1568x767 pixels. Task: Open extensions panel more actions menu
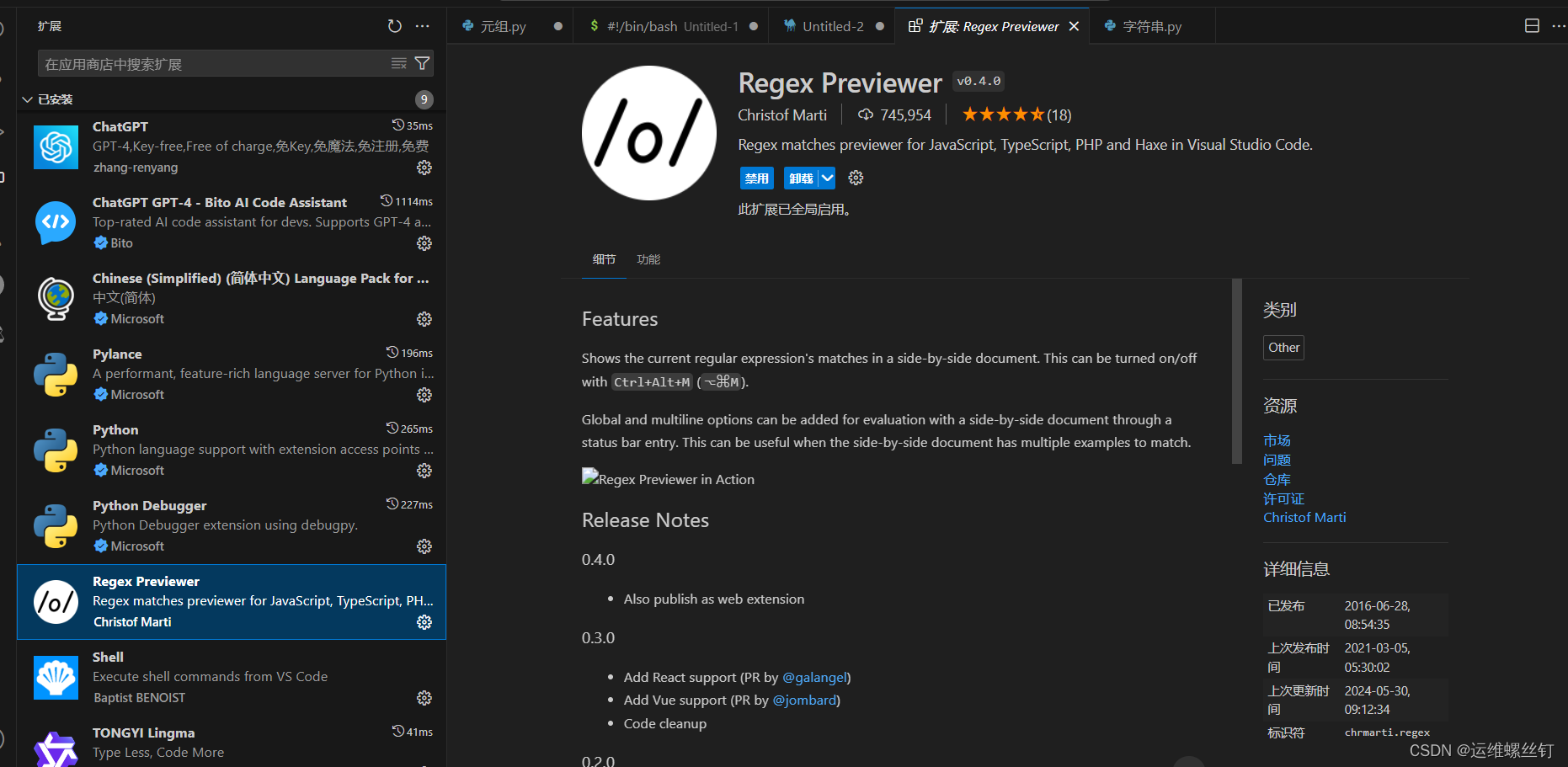point(423,26)
